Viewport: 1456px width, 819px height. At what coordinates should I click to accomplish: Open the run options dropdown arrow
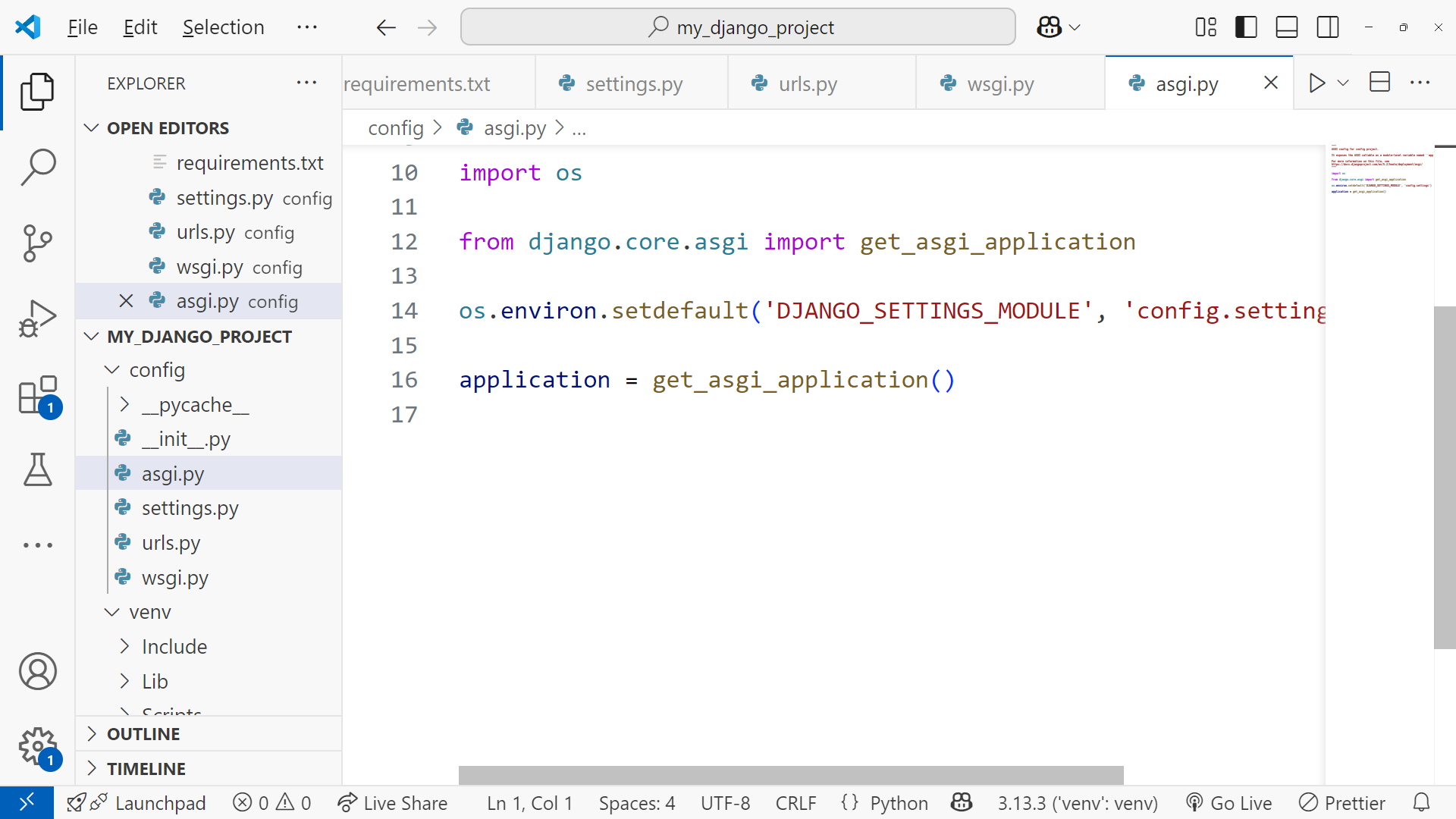tap(1343, 83)
